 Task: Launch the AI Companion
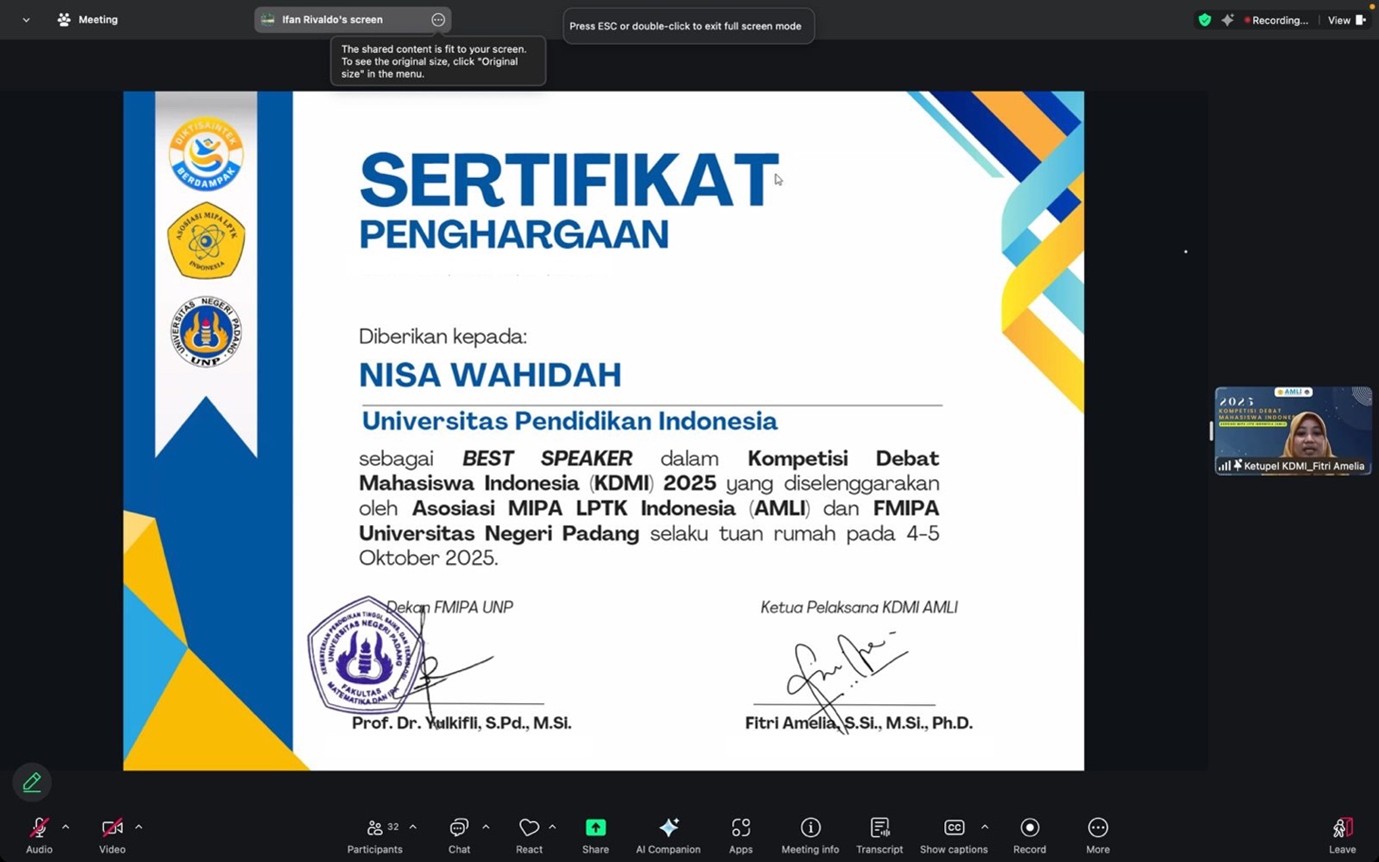point(668,834)
